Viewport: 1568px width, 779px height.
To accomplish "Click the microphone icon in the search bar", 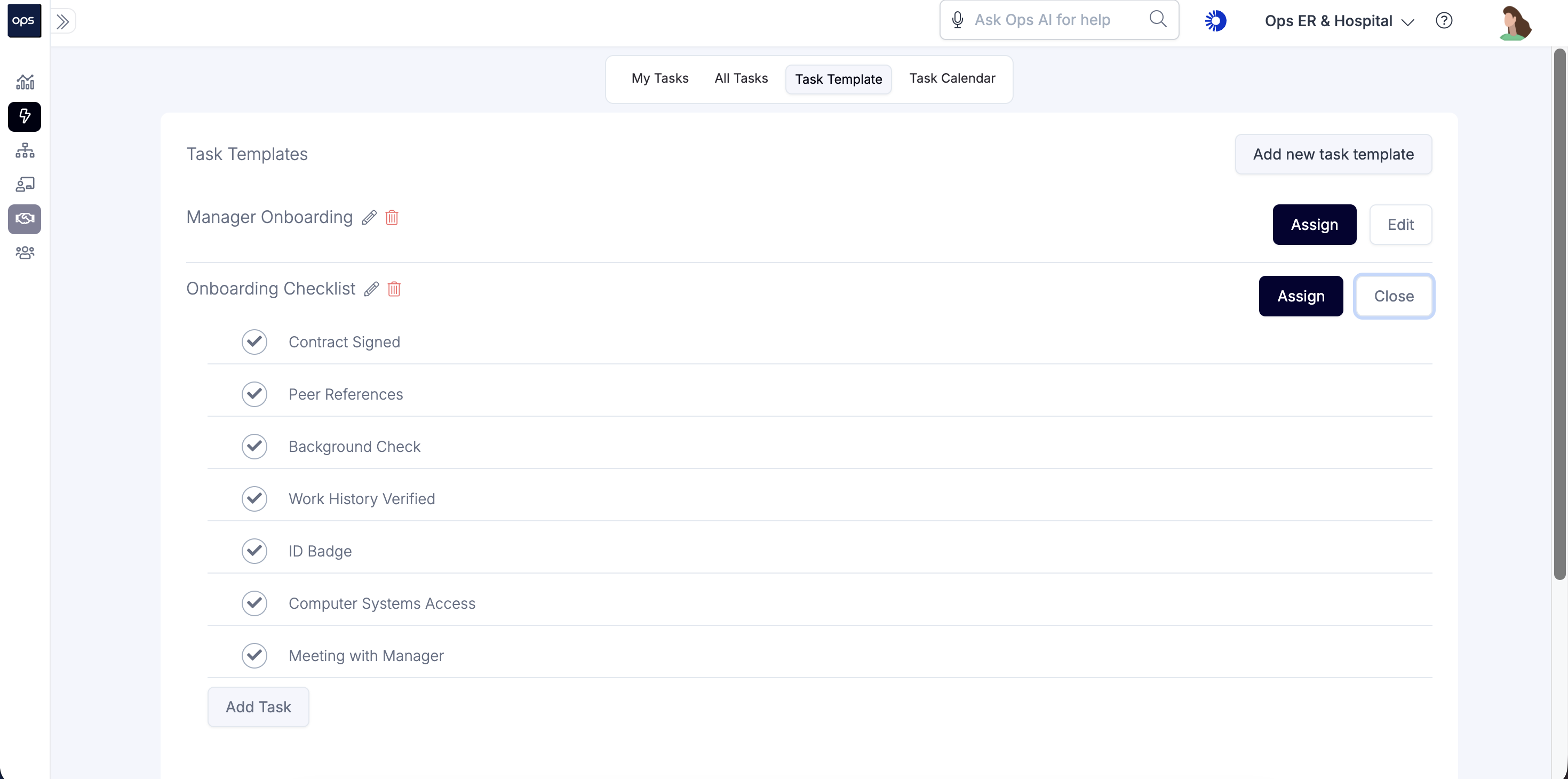I will [958, 20].
